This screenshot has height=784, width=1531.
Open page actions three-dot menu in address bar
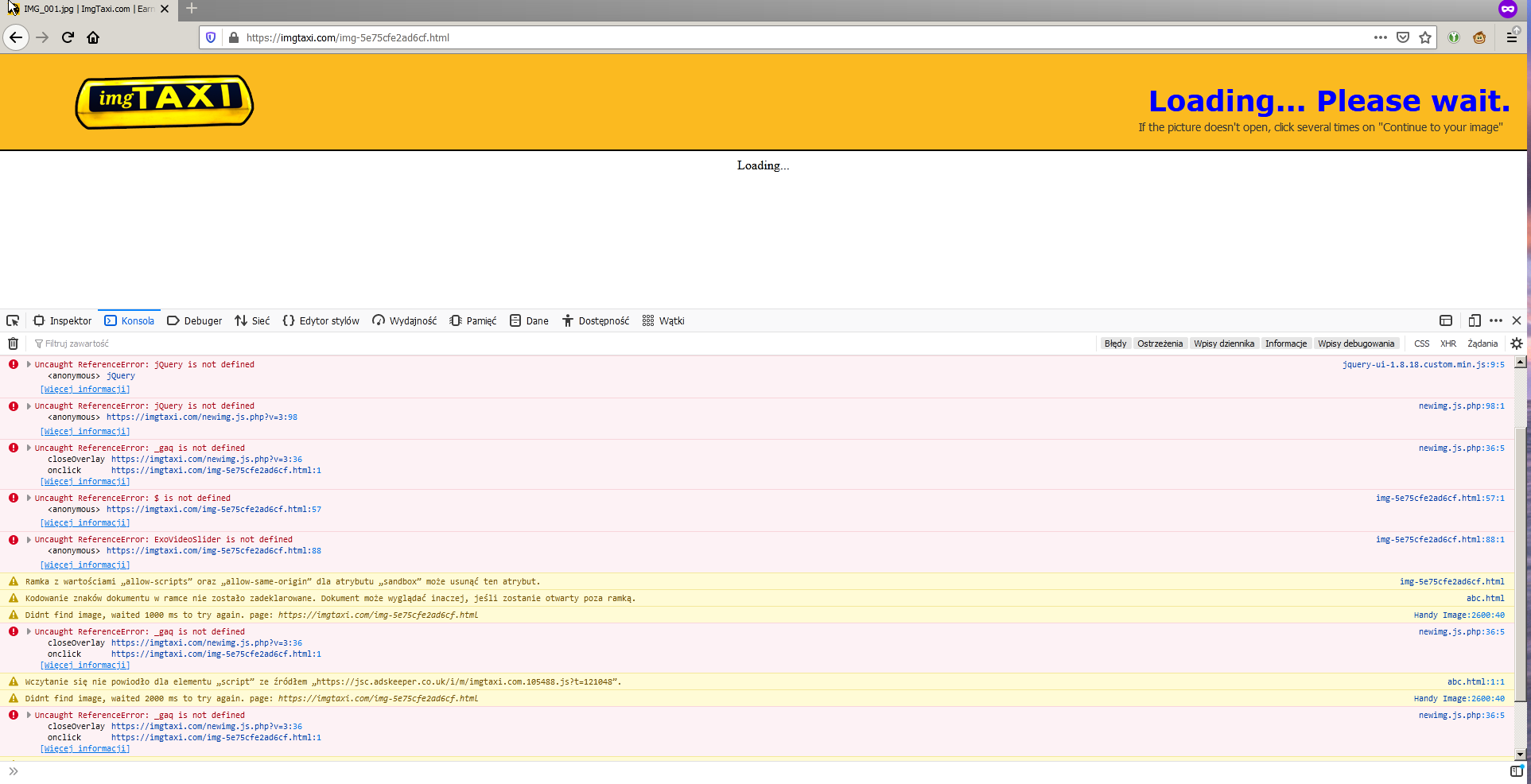(1381, 37)
